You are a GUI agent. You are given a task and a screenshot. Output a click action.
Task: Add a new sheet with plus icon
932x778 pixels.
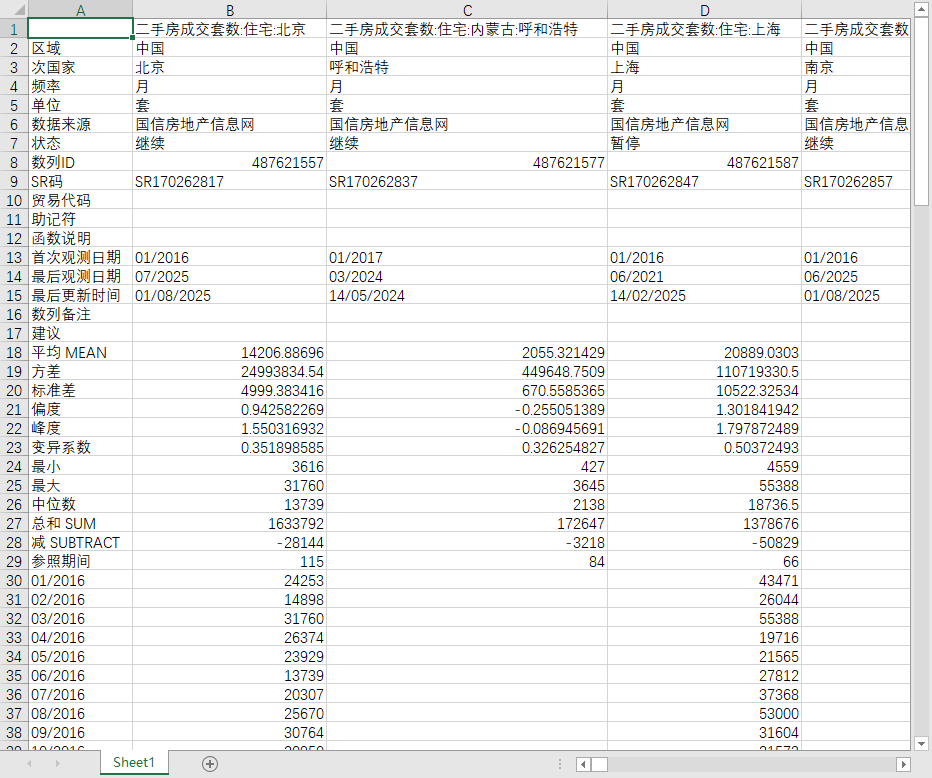(210, 764)
